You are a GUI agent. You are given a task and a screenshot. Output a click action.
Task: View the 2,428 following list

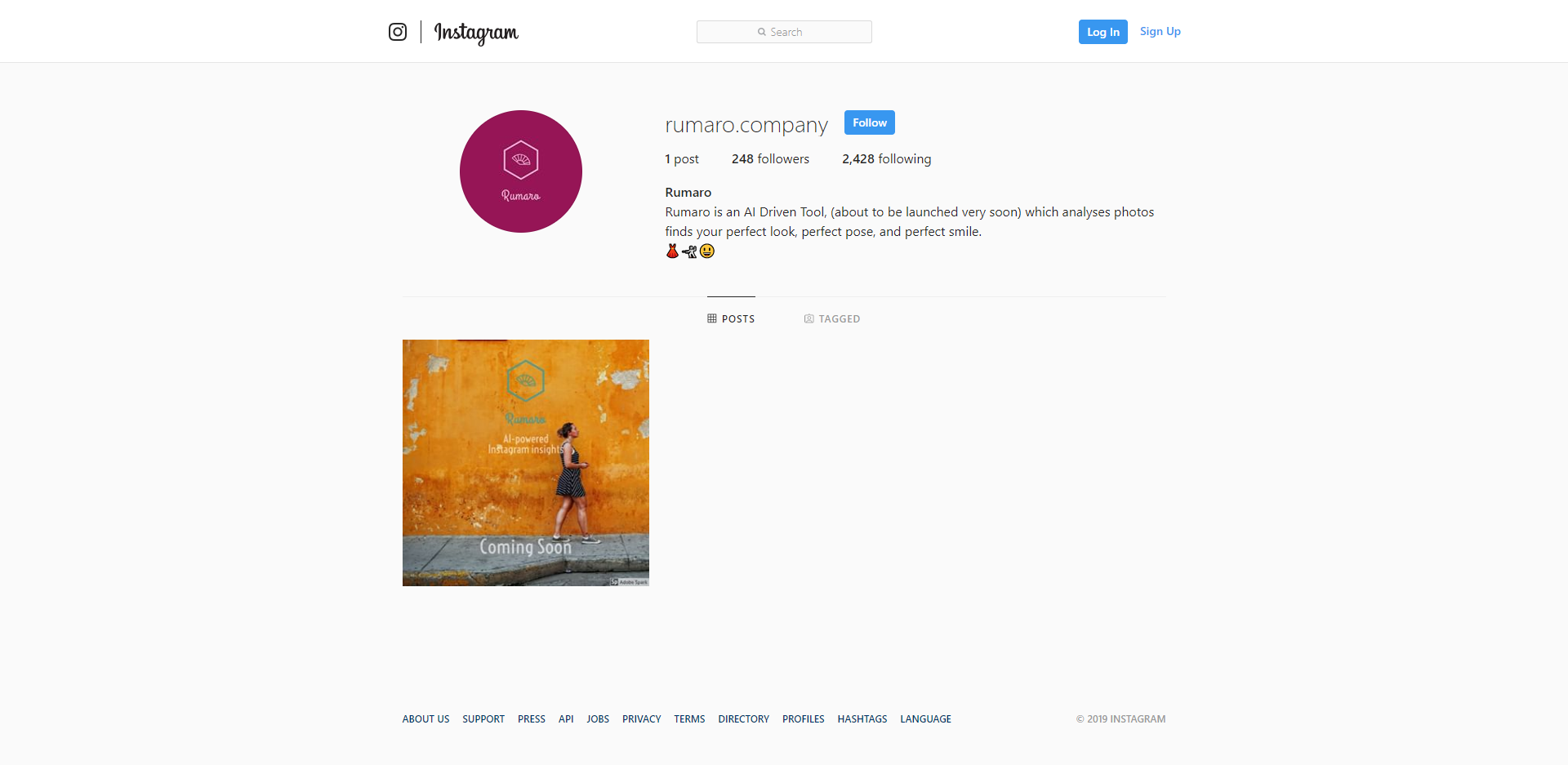(887, 159)
